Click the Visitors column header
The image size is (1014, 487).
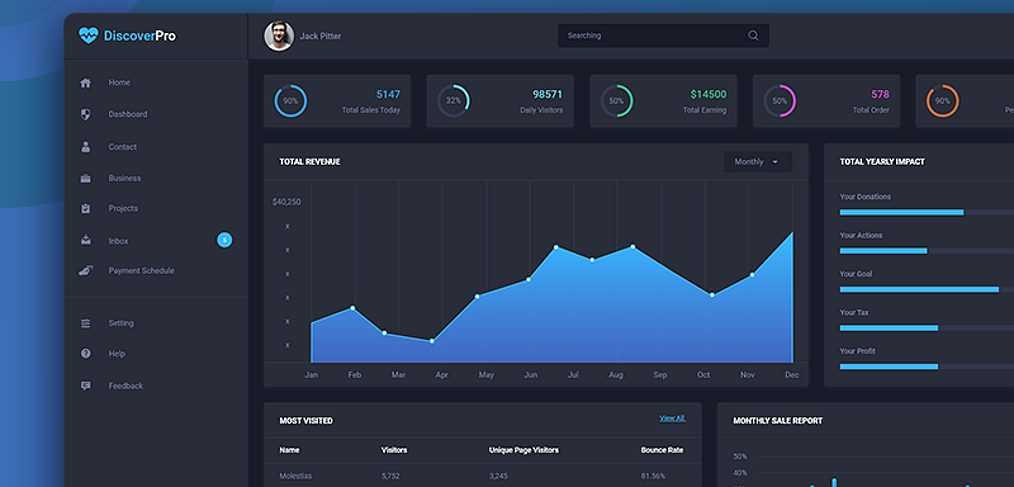click(394, 450)
